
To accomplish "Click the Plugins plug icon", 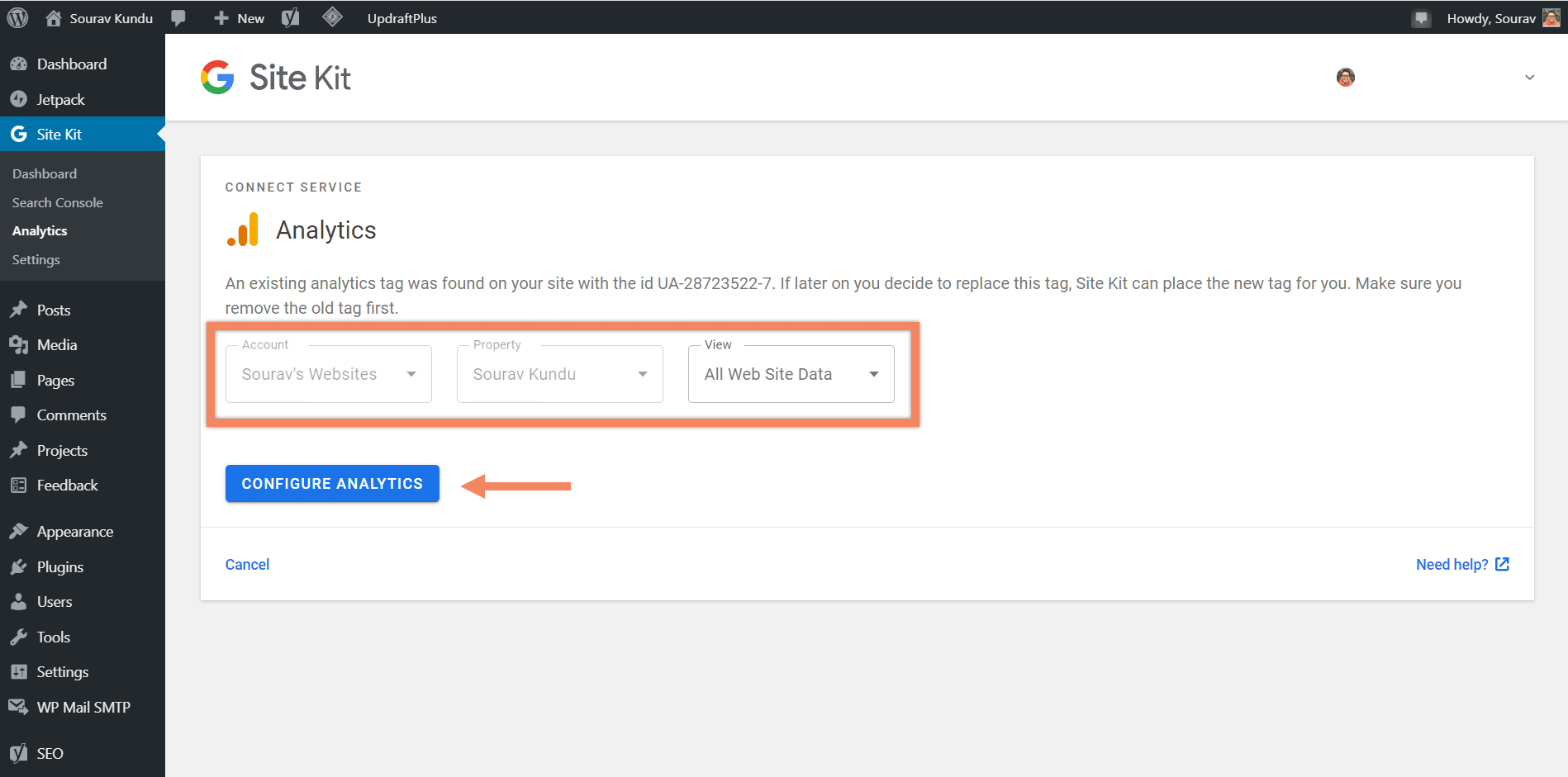I will 18,566.
